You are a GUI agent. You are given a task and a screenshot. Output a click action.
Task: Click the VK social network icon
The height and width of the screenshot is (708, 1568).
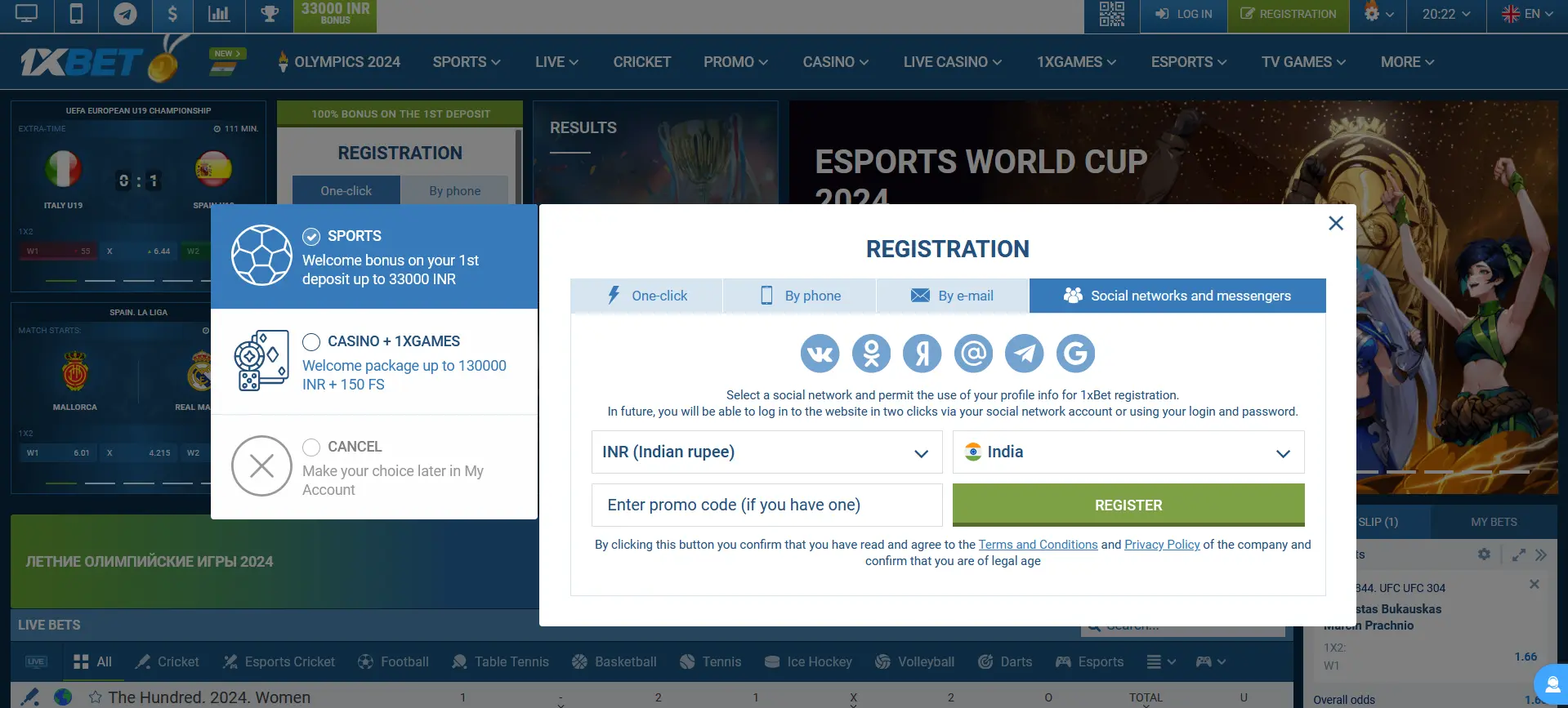820,354
